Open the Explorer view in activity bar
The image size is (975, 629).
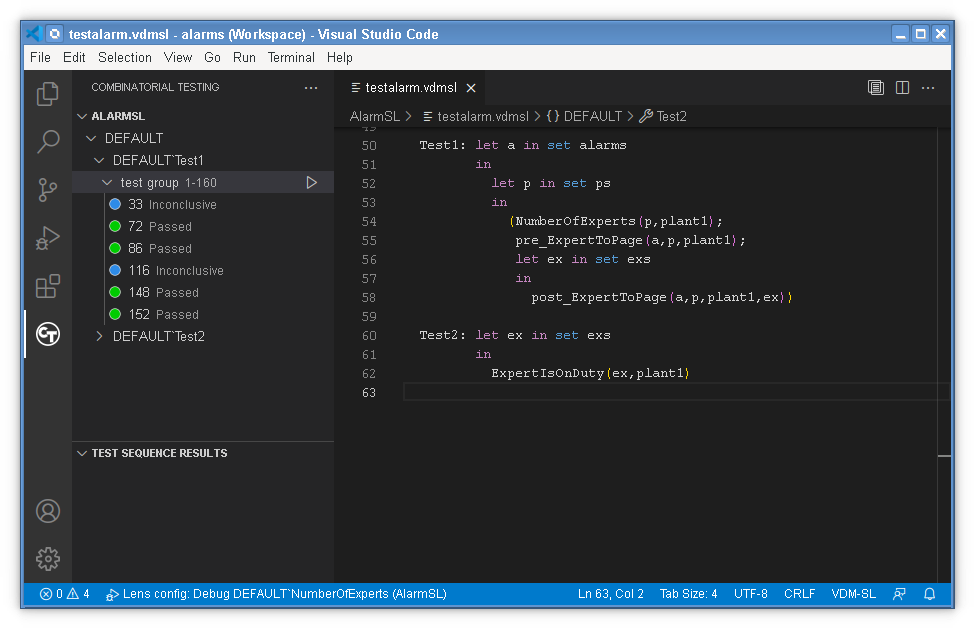(x=47, y=94)
